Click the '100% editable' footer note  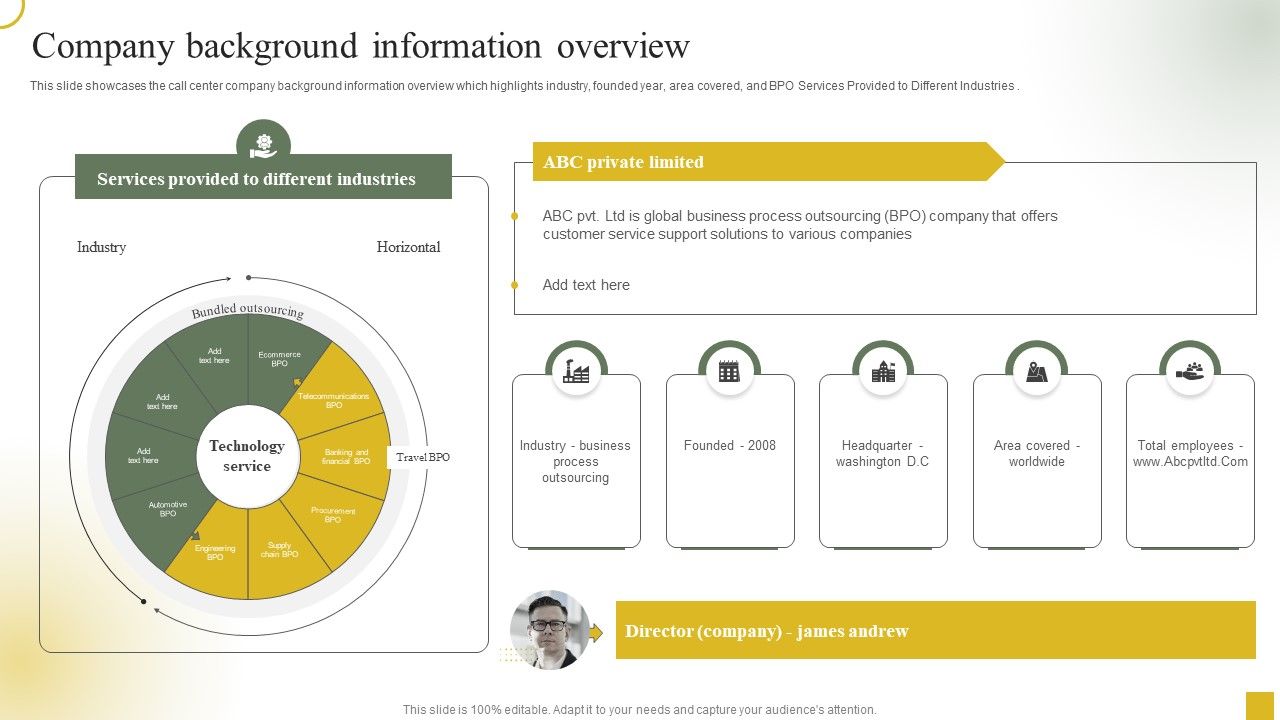(640, 709)
